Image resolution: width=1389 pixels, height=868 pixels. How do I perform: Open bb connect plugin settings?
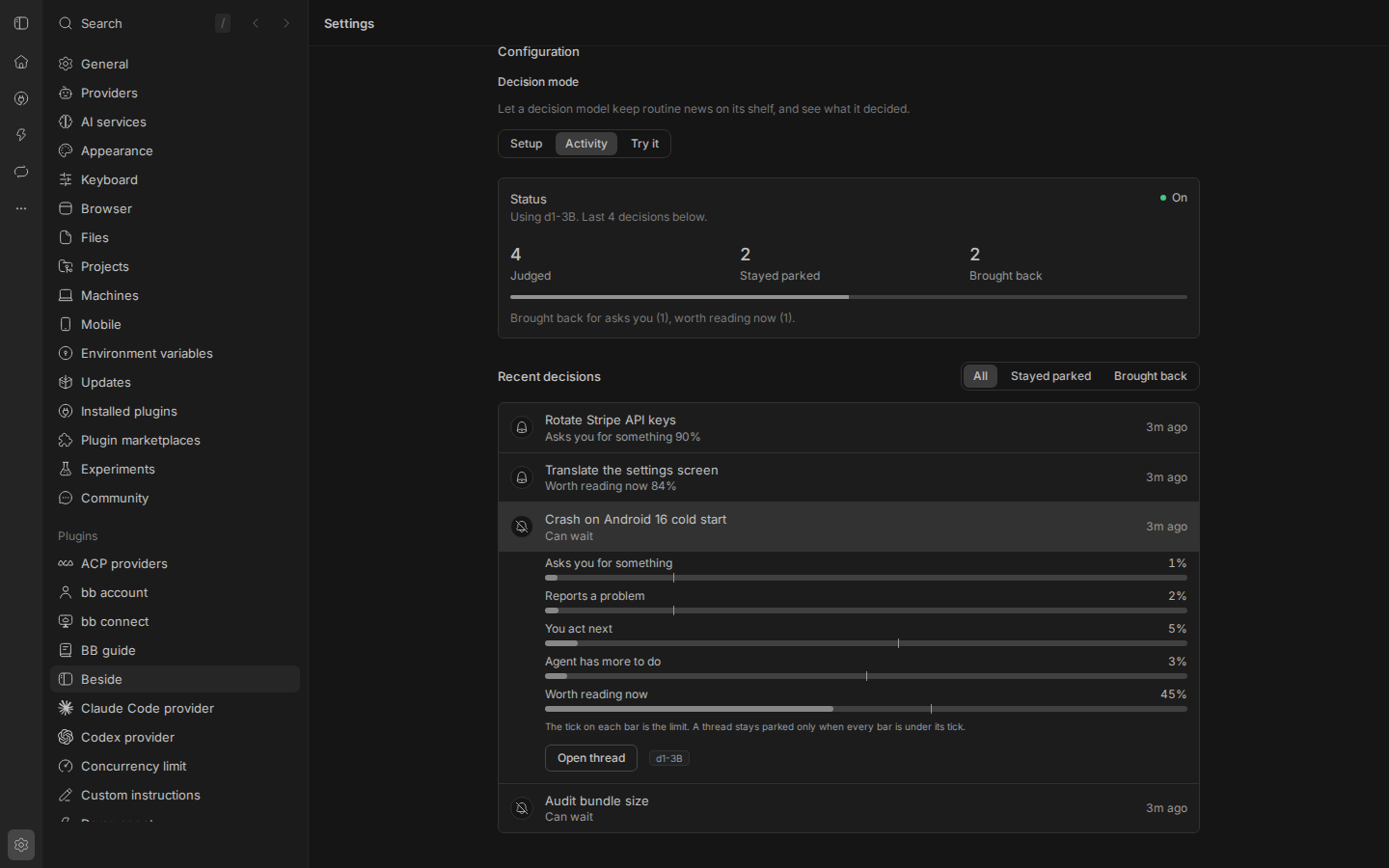pyautogui.click(x=175, y=621)
